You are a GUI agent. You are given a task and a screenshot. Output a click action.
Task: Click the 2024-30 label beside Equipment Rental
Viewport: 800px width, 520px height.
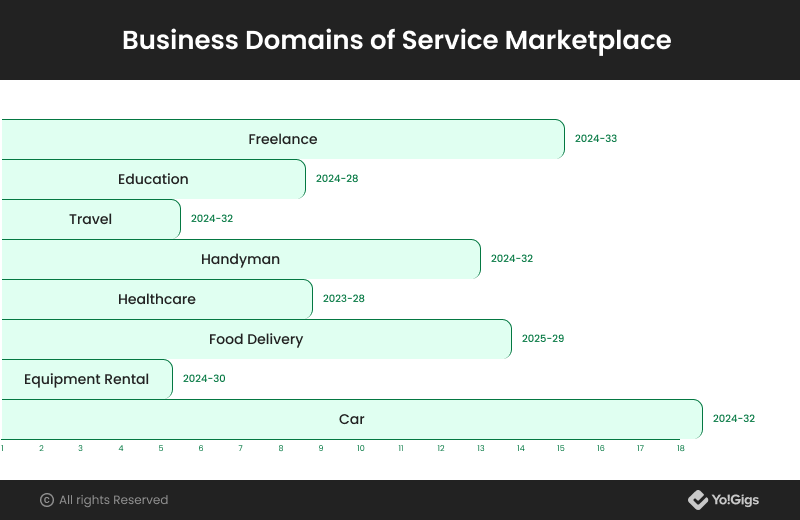tap(204, 379)
